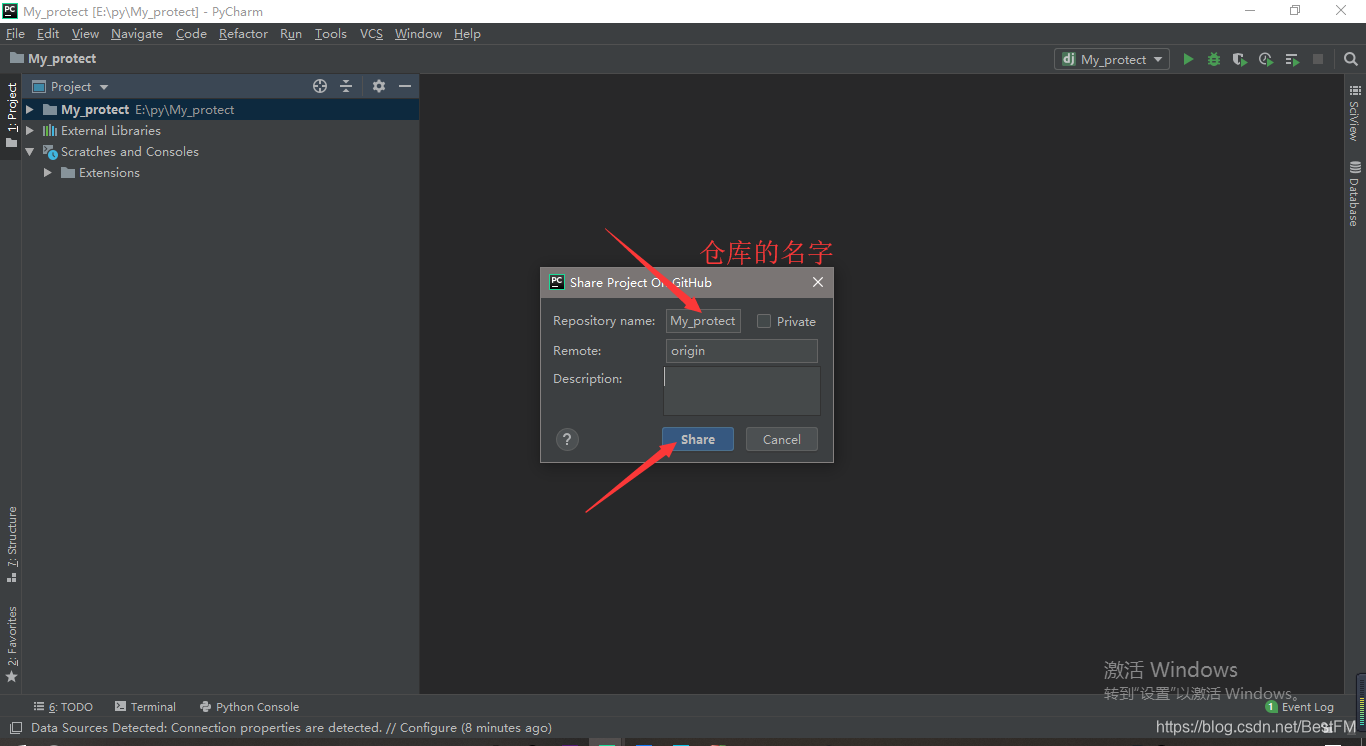
Task: Open the VCS menu
Action: (x=371, y=34)
